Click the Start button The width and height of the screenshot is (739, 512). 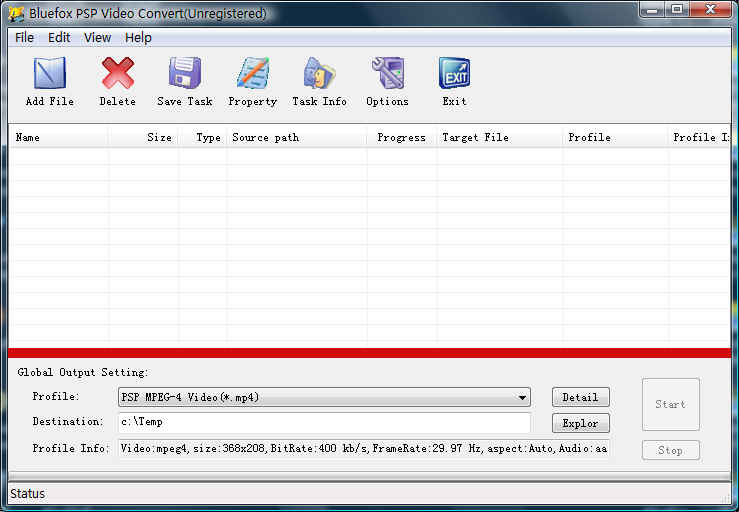point(671,405)
